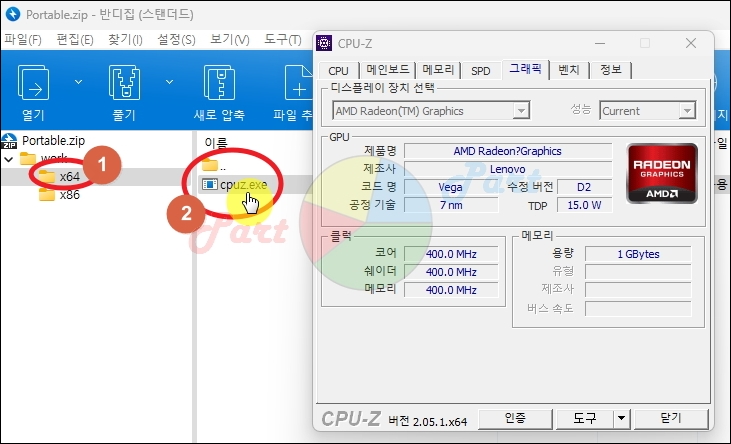Switch to the 정보 tab
This screenshot has width=731, height=444.
611,70
